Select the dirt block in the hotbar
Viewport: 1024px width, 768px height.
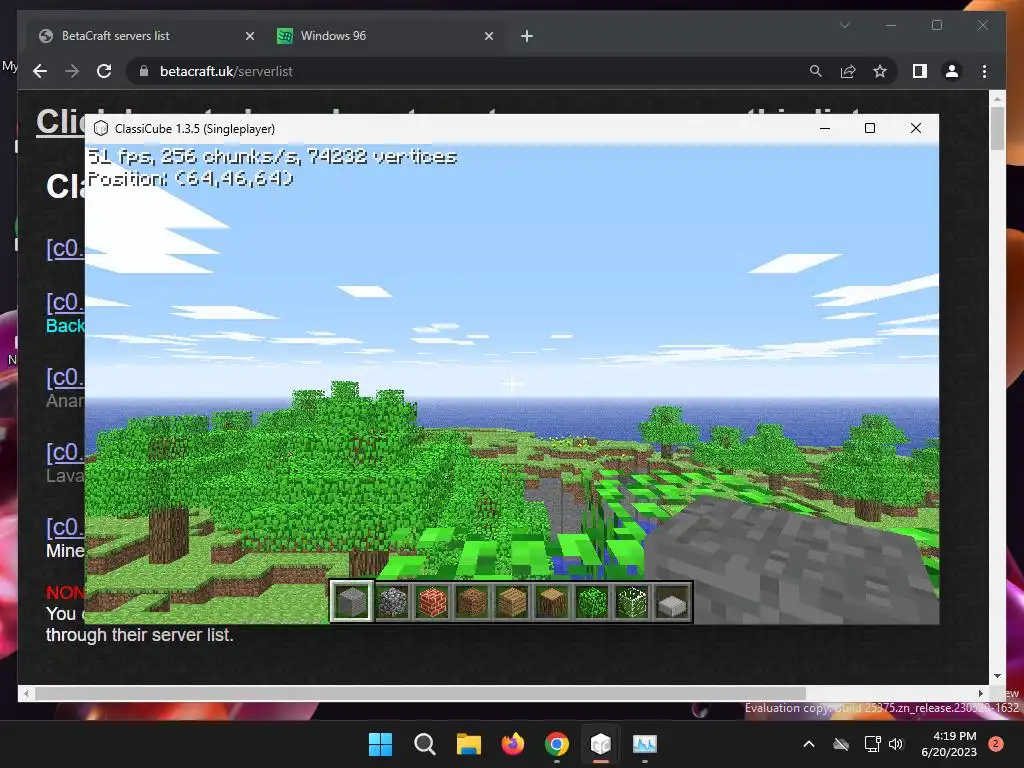(472, 601)
